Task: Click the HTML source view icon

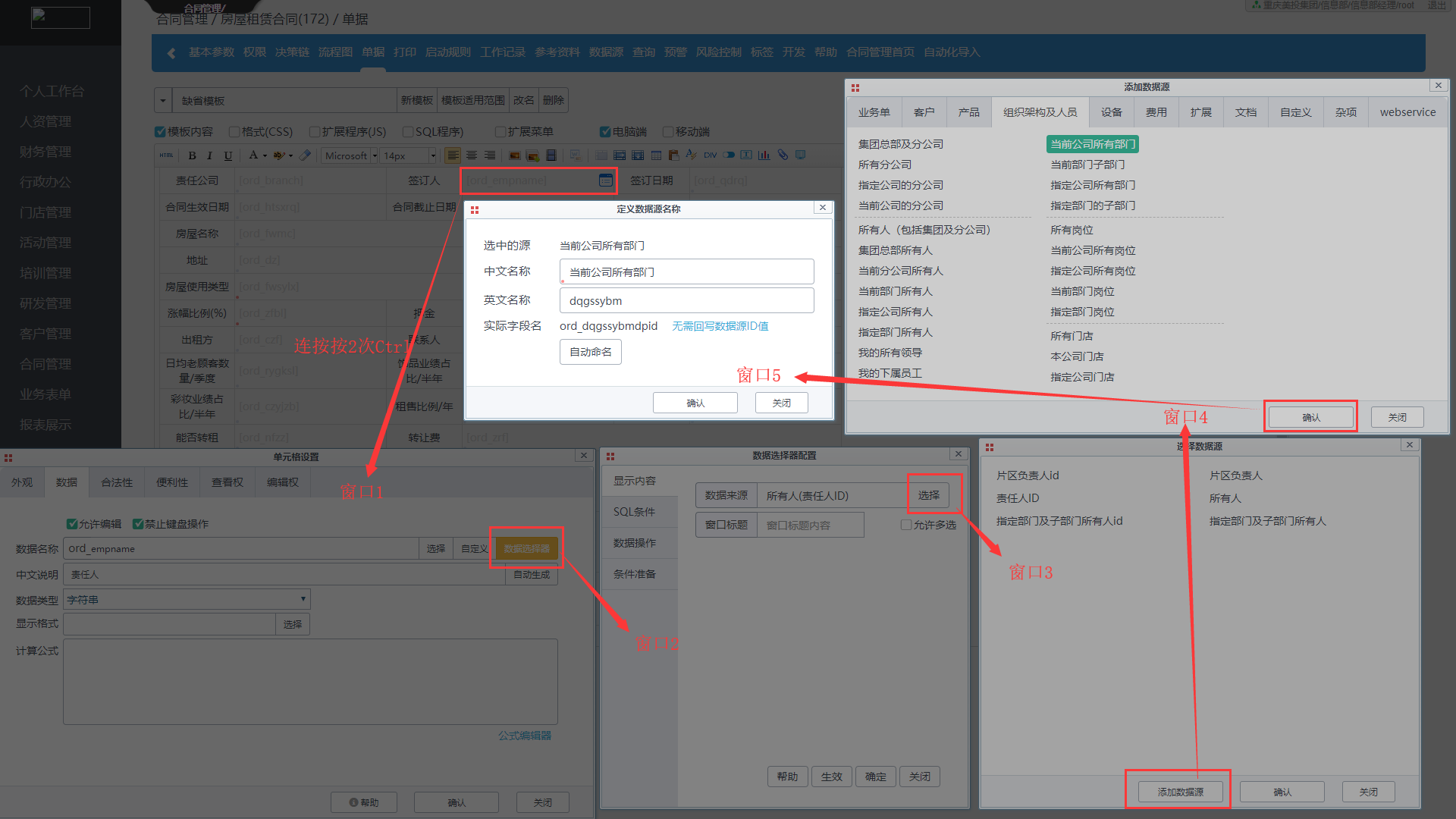Action: 166,155
